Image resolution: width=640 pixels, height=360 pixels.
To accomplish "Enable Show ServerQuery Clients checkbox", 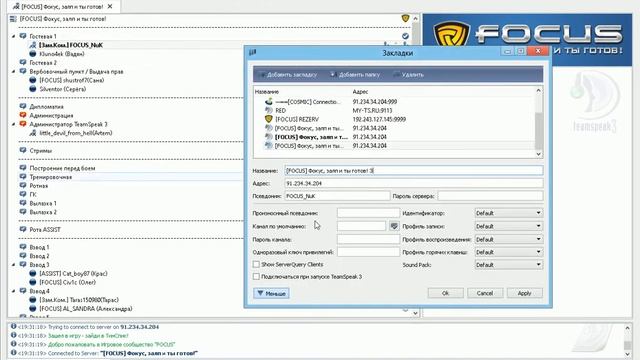I will click(256, 264).
